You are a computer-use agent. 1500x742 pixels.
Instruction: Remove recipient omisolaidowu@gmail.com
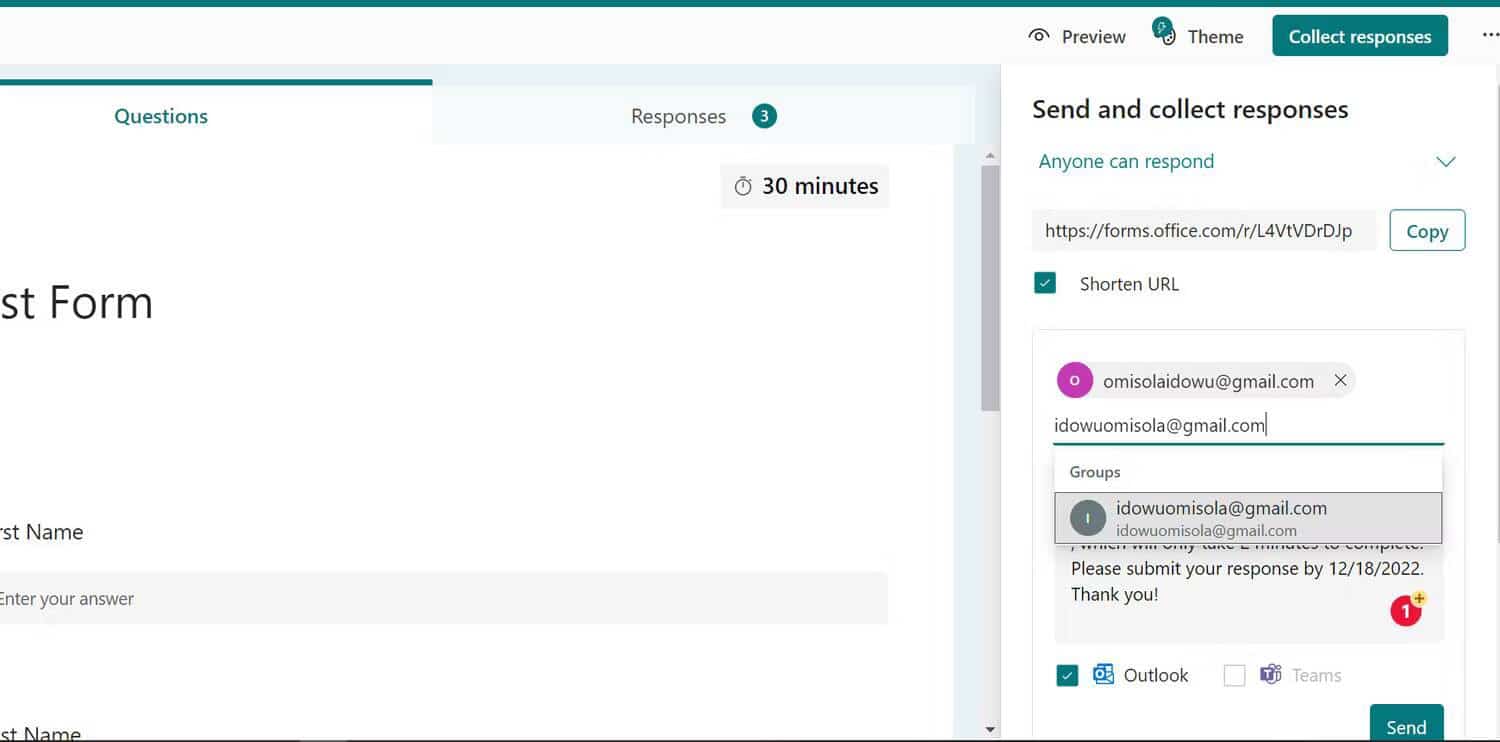(x=1340, y=380)
